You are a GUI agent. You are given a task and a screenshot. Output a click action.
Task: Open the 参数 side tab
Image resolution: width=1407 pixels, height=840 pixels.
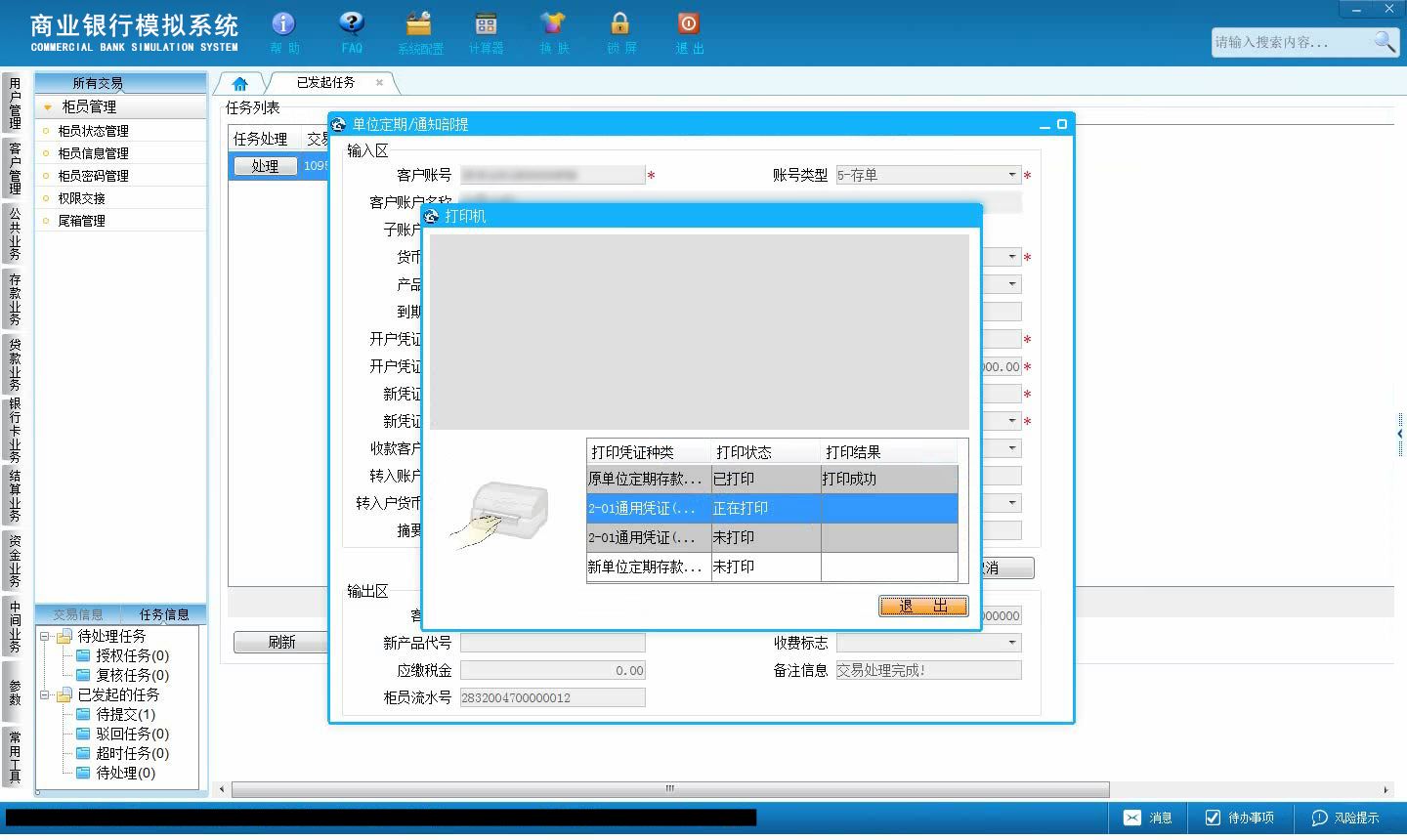pos(15,692)
